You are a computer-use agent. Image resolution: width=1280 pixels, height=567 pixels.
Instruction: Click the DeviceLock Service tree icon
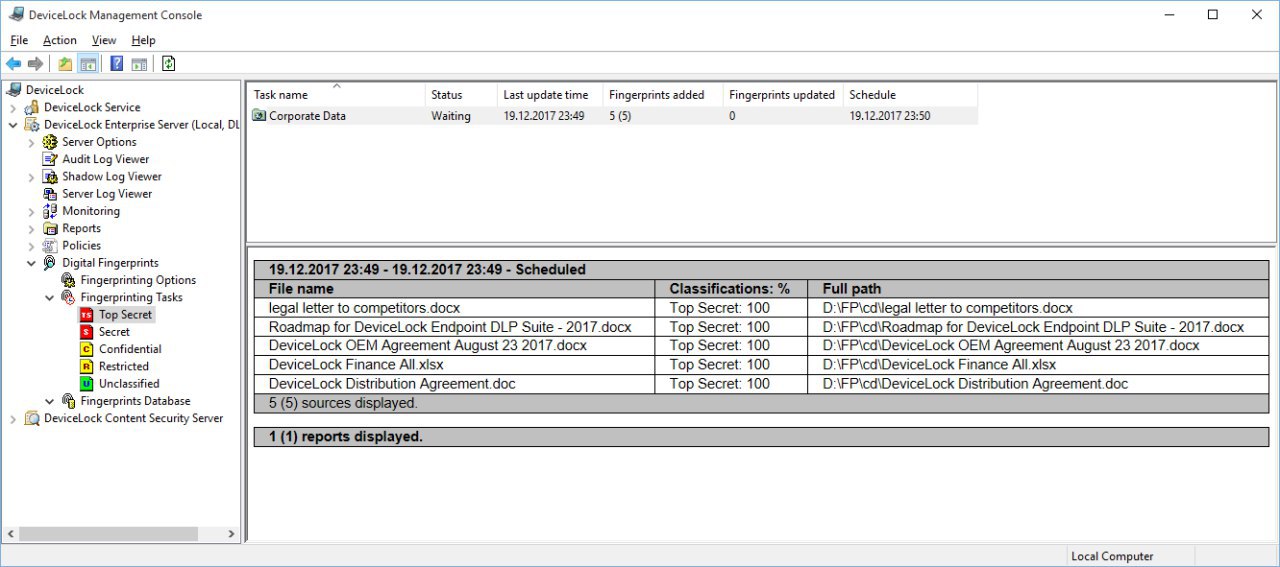pyautogui.click(x=32, y=107)
